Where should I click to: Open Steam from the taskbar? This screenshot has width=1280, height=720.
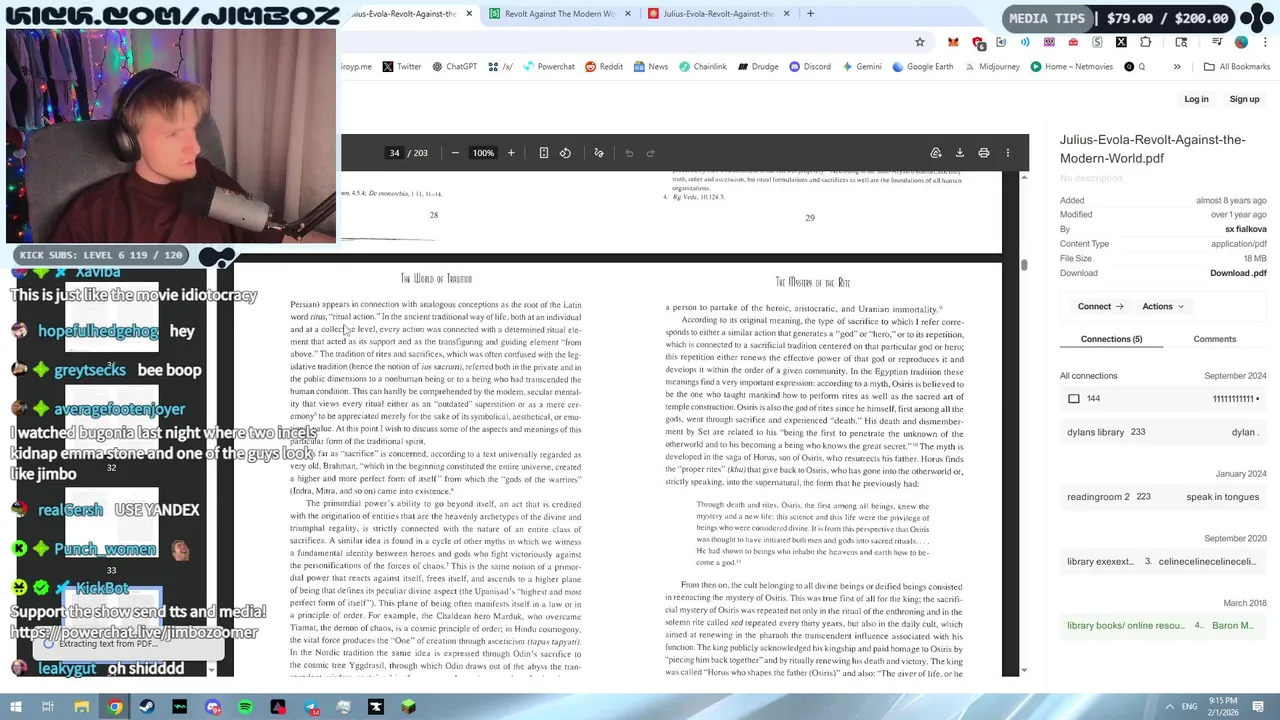pyautogui.click(x=147, y=707)
